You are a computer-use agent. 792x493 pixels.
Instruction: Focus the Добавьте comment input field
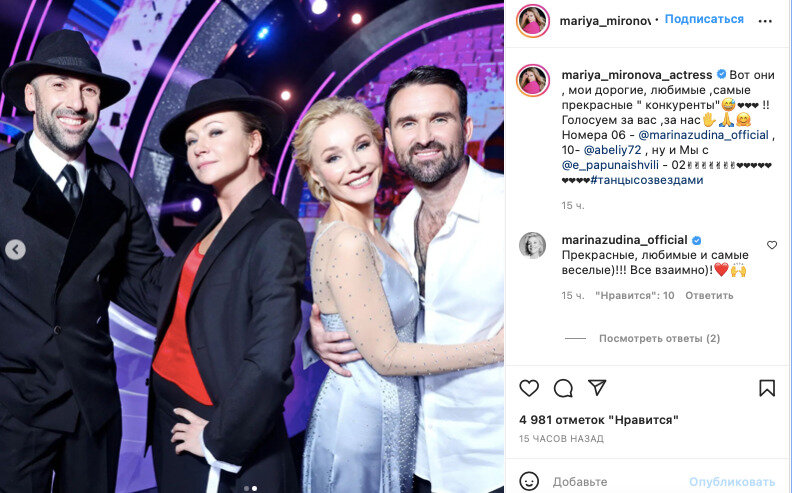pyautogui.click(x=616, y=481)
